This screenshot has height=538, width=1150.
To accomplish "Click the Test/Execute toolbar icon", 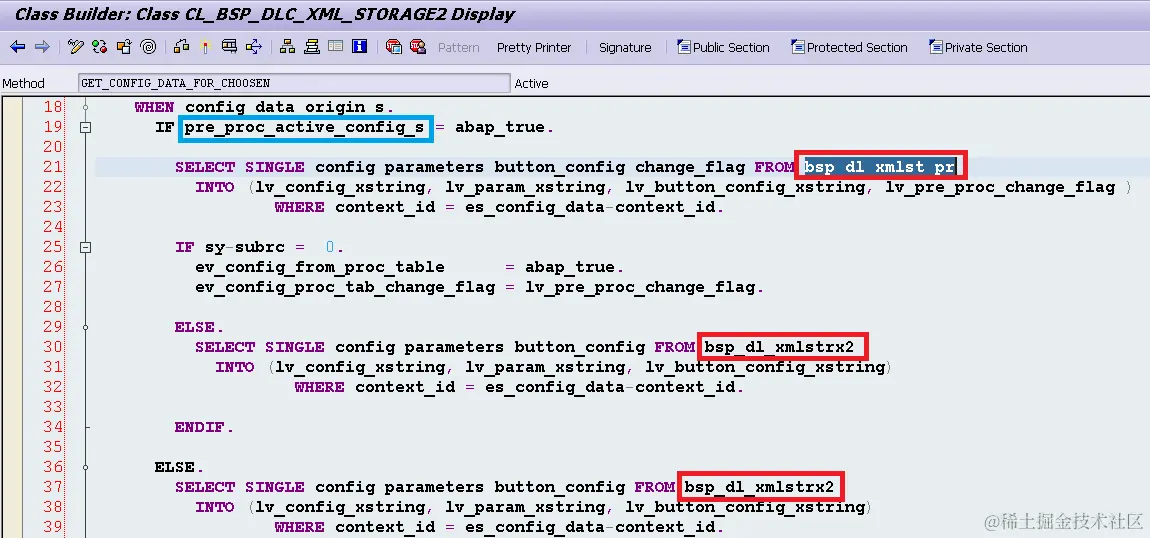I will tap(230, 47).
